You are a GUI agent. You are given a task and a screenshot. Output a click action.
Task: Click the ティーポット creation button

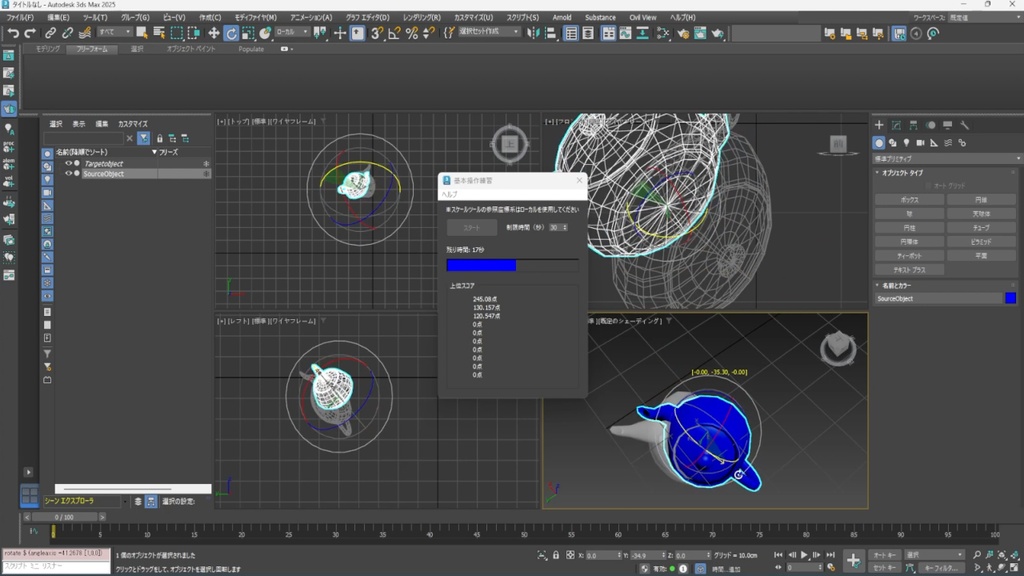[x=908, y=254]
